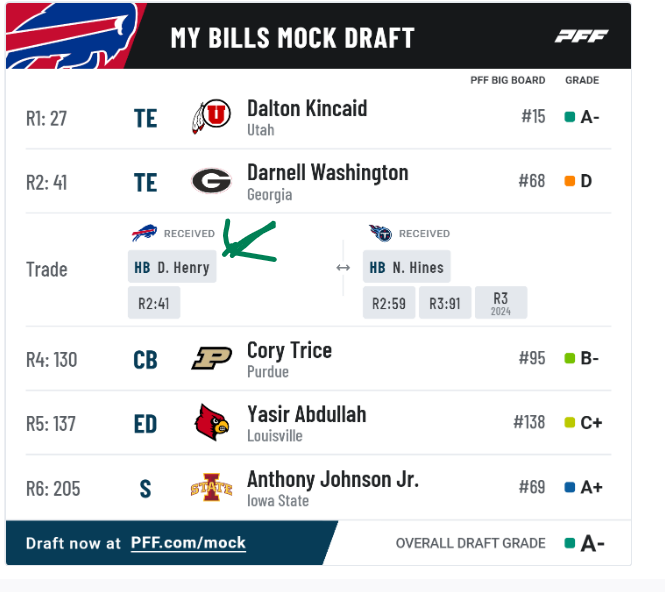
Task: Click the PFF Big Board column header
Action: (508, 80)
